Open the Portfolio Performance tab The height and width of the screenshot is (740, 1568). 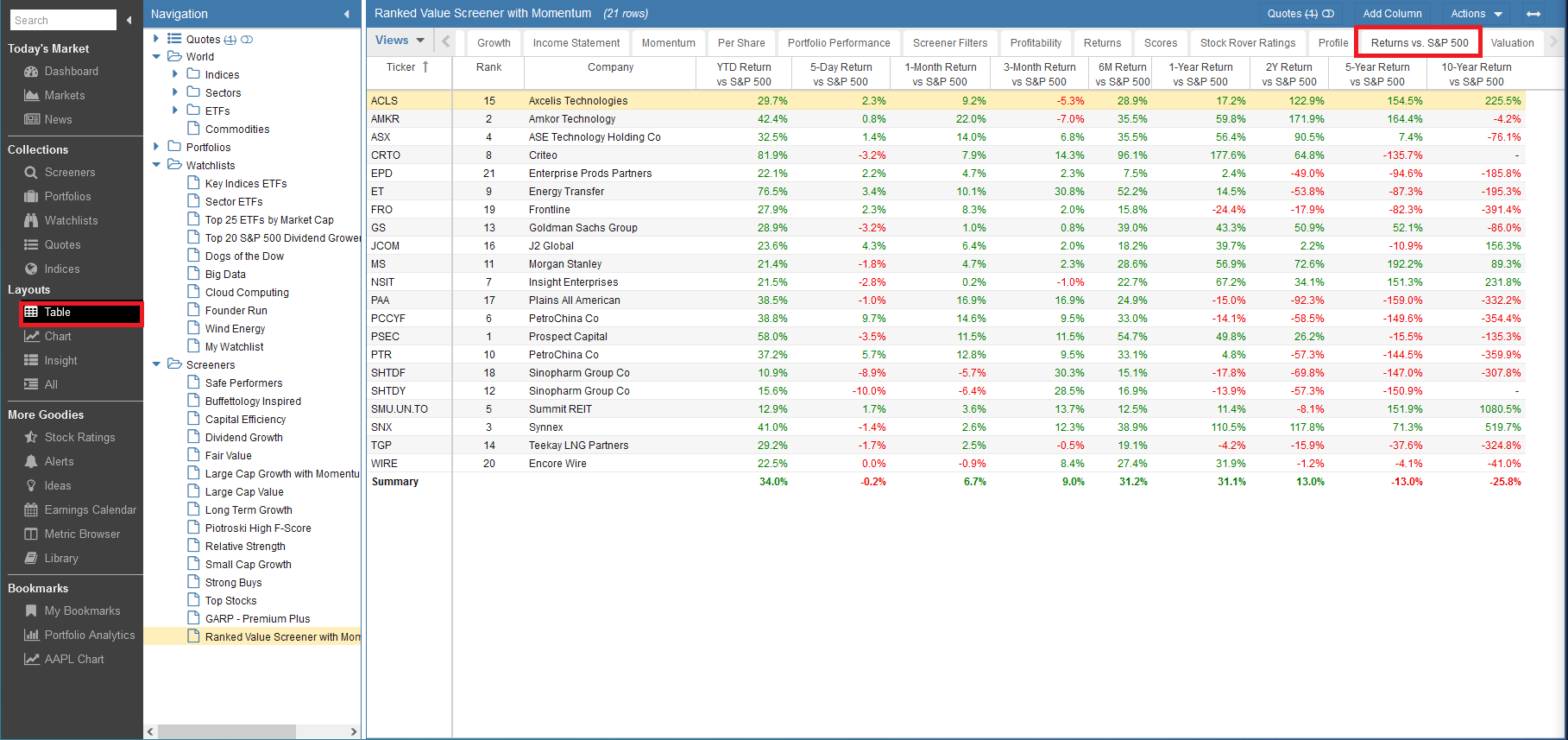click(839, 43)
